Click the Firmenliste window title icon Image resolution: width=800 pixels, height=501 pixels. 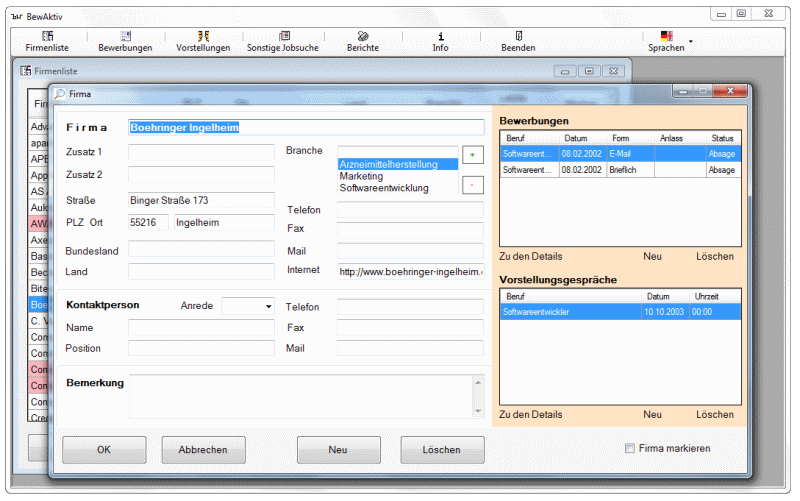click(x=26, y=71)
